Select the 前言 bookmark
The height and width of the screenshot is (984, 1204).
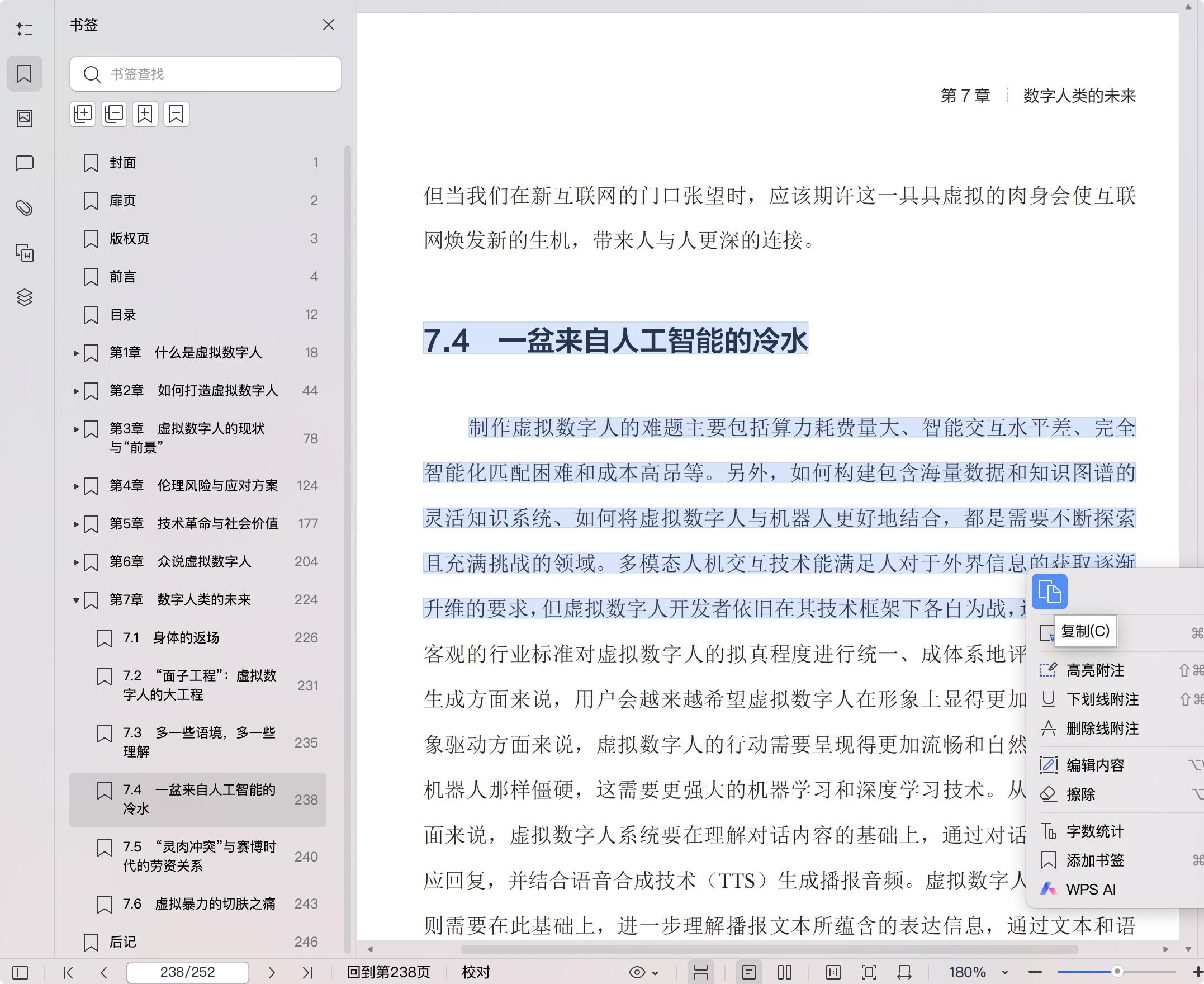pyautogui.click(x=198, y=277)
